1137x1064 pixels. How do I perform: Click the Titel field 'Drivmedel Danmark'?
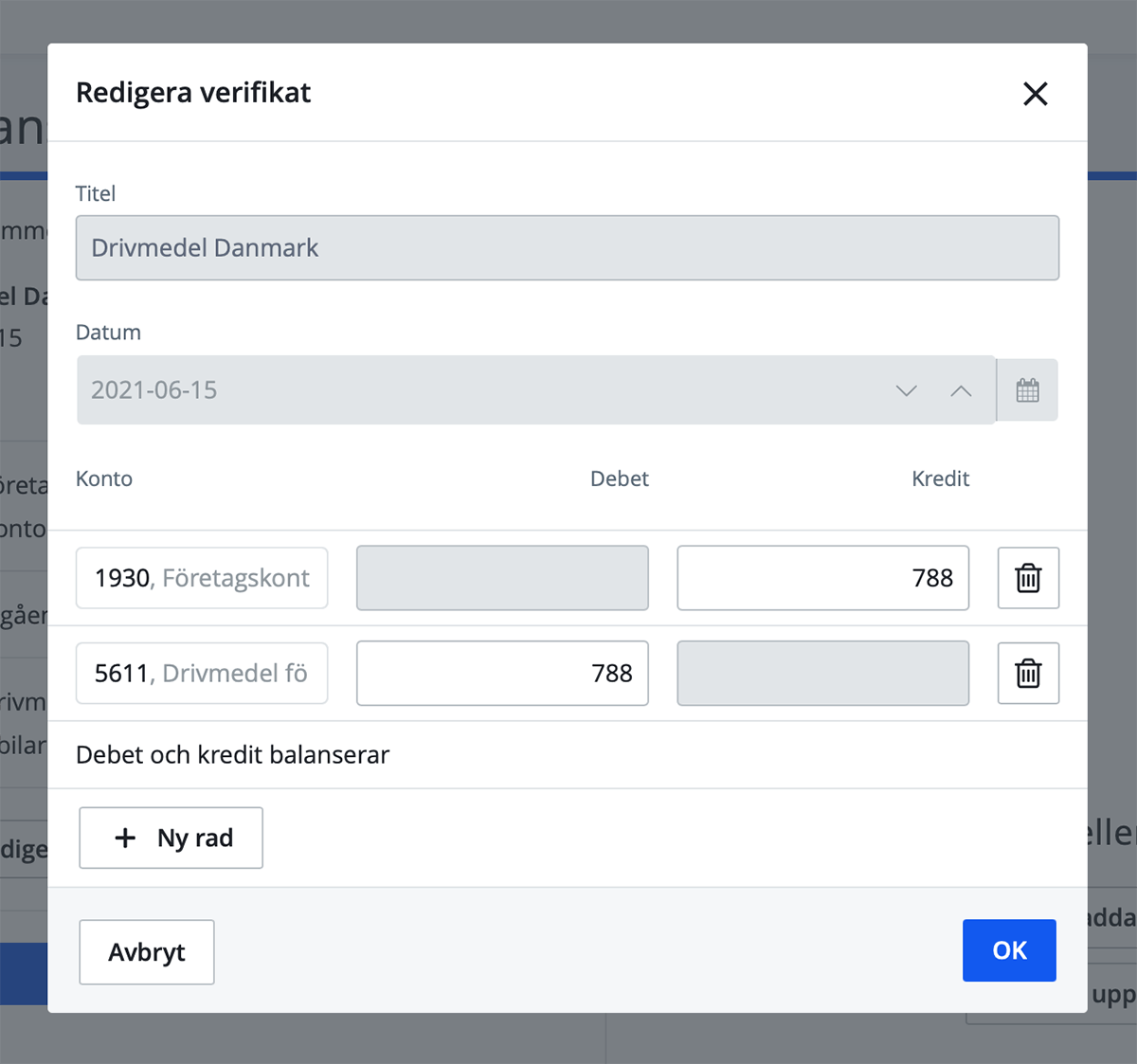click(x=567, y=248)
